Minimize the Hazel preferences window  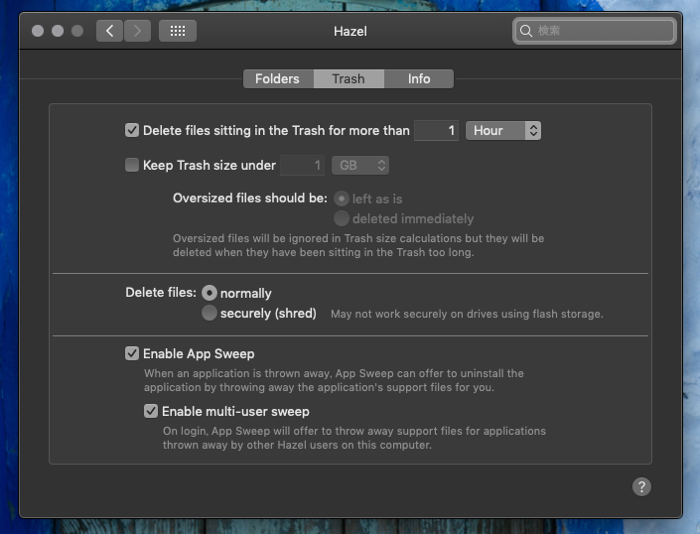tap(58, 31)
